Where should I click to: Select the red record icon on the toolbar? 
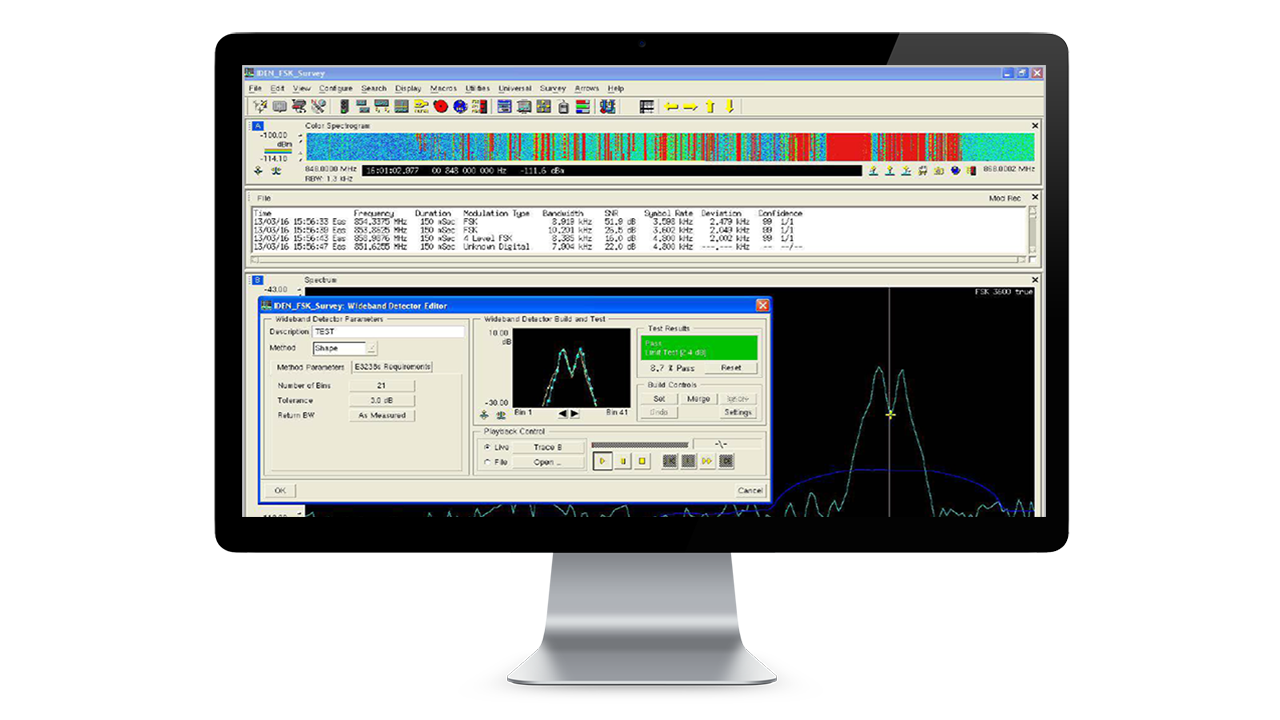[x=439, y=106]
